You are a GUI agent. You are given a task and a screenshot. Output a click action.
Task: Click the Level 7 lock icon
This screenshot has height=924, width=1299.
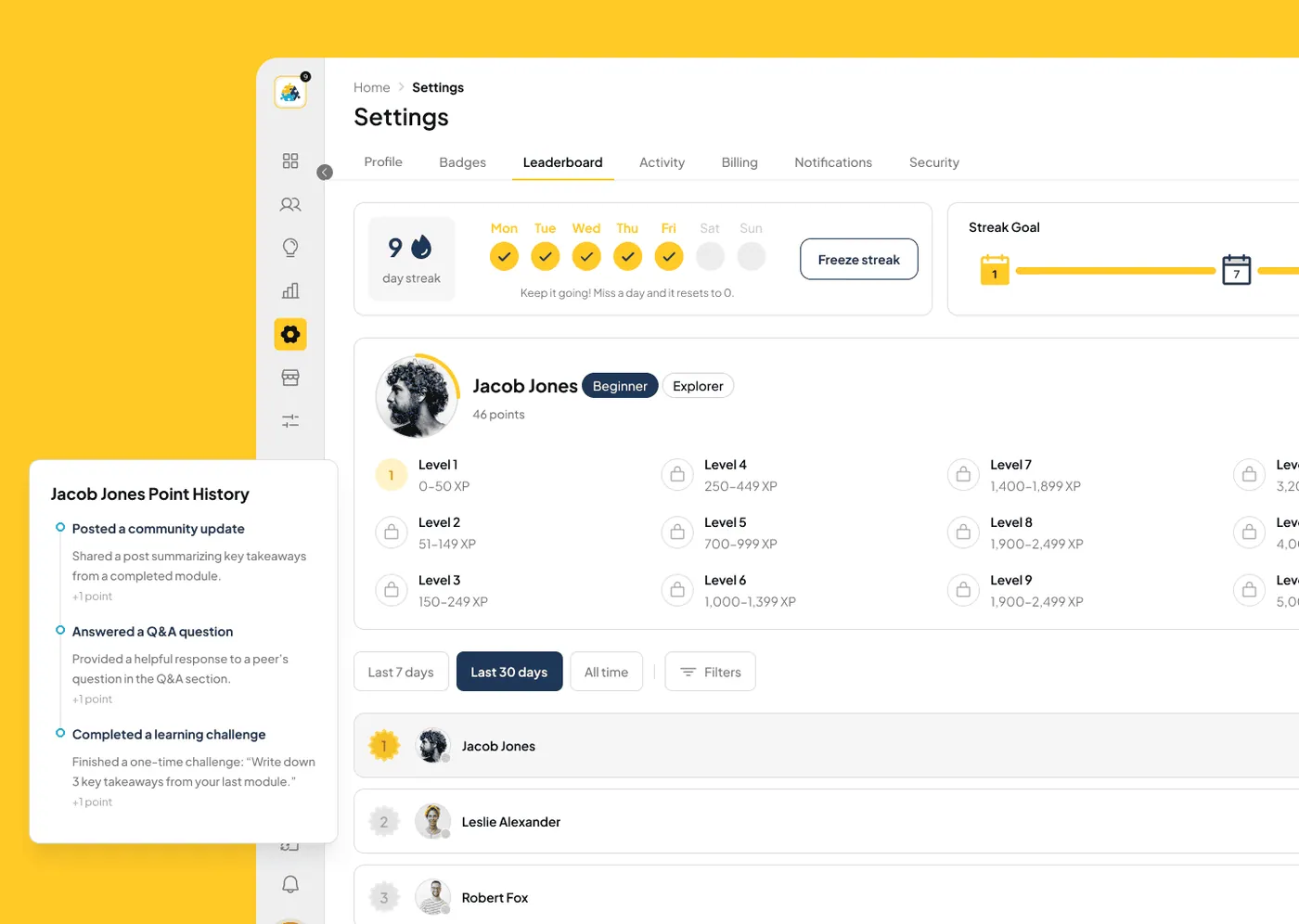point(963,475)
